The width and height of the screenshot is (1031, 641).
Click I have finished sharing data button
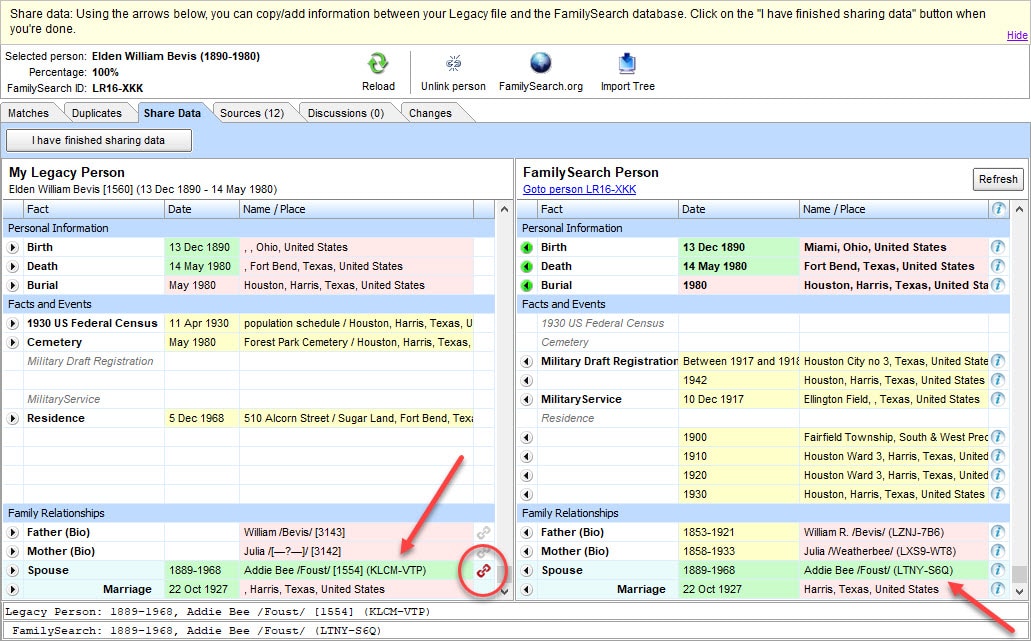[99, 140]
